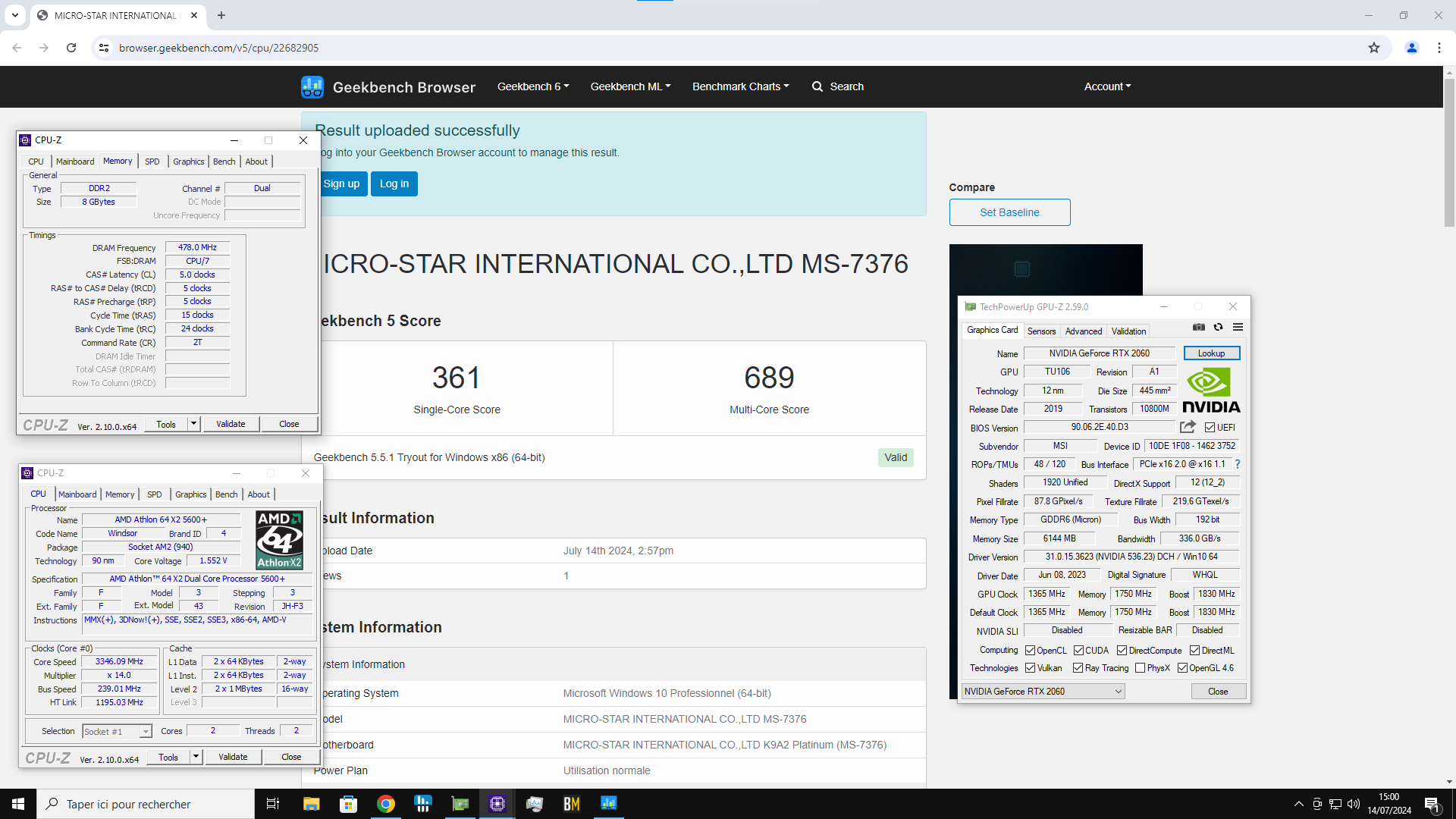Open the Chrome profile avatar icon
Image resolution: width=1456 pixels, height=819 pixels.
(1412, 48)
